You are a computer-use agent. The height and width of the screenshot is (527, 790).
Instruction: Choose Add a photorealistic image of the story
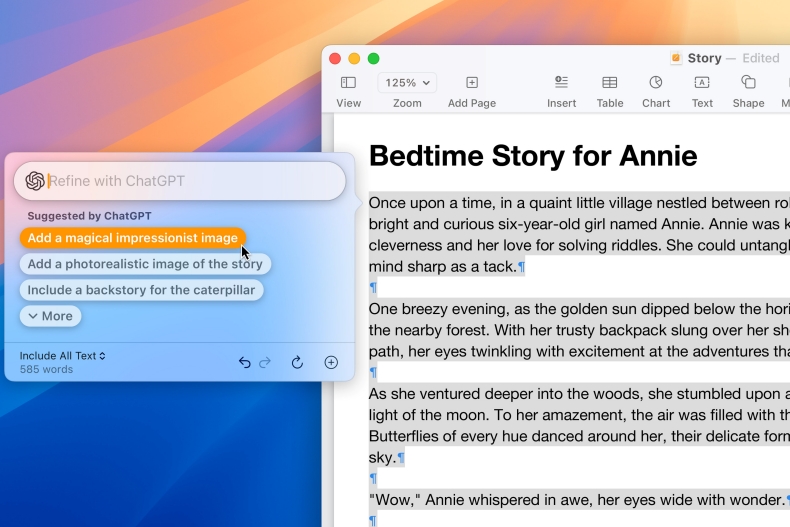pos(145,264)
